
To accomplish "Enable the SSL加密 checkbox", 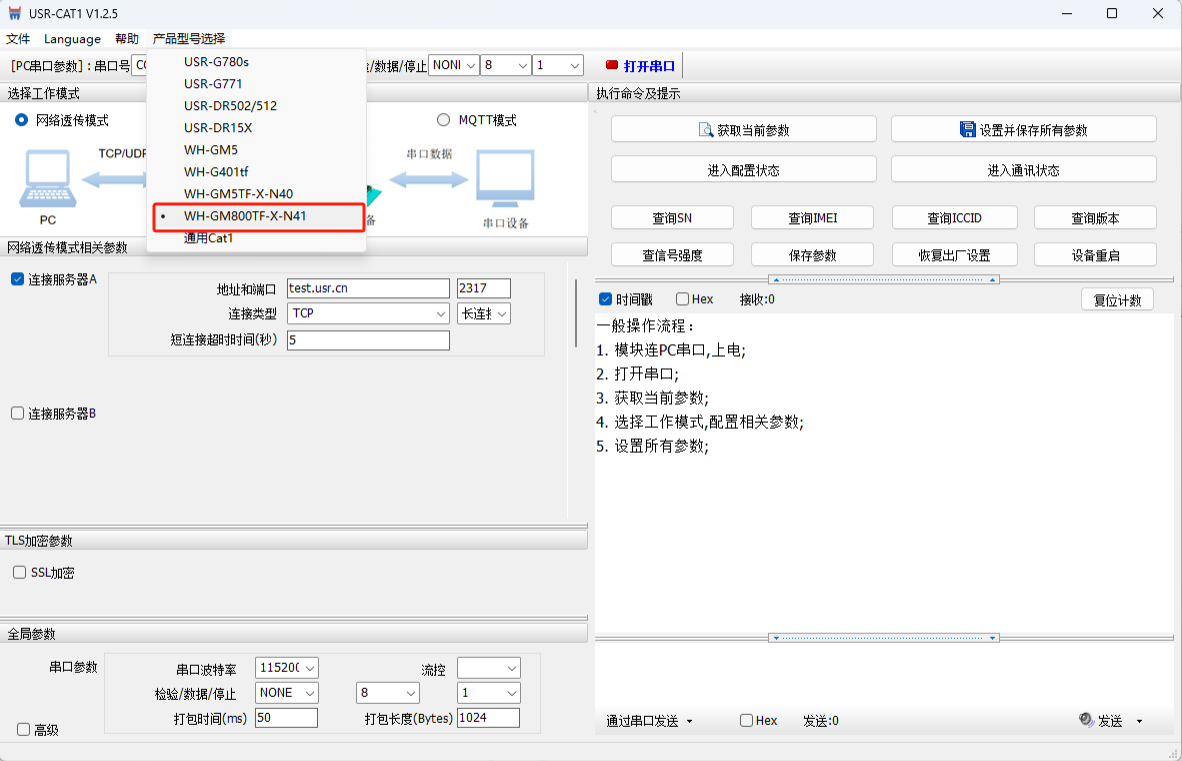I will [19, 573].
